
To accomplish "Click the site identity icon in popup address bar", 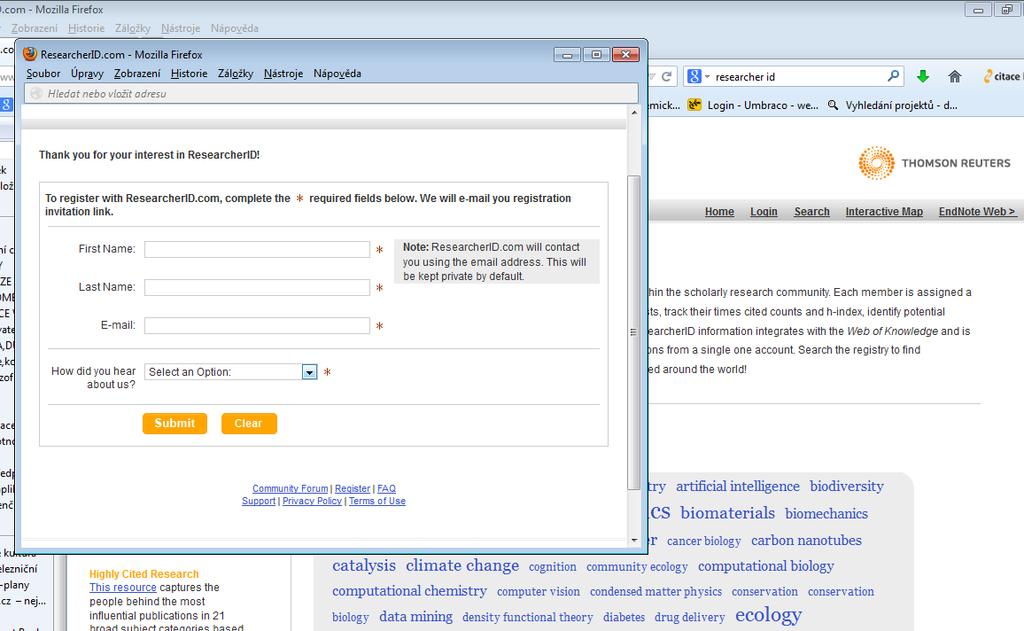I will pyautogui.click(x=37, y=93).
